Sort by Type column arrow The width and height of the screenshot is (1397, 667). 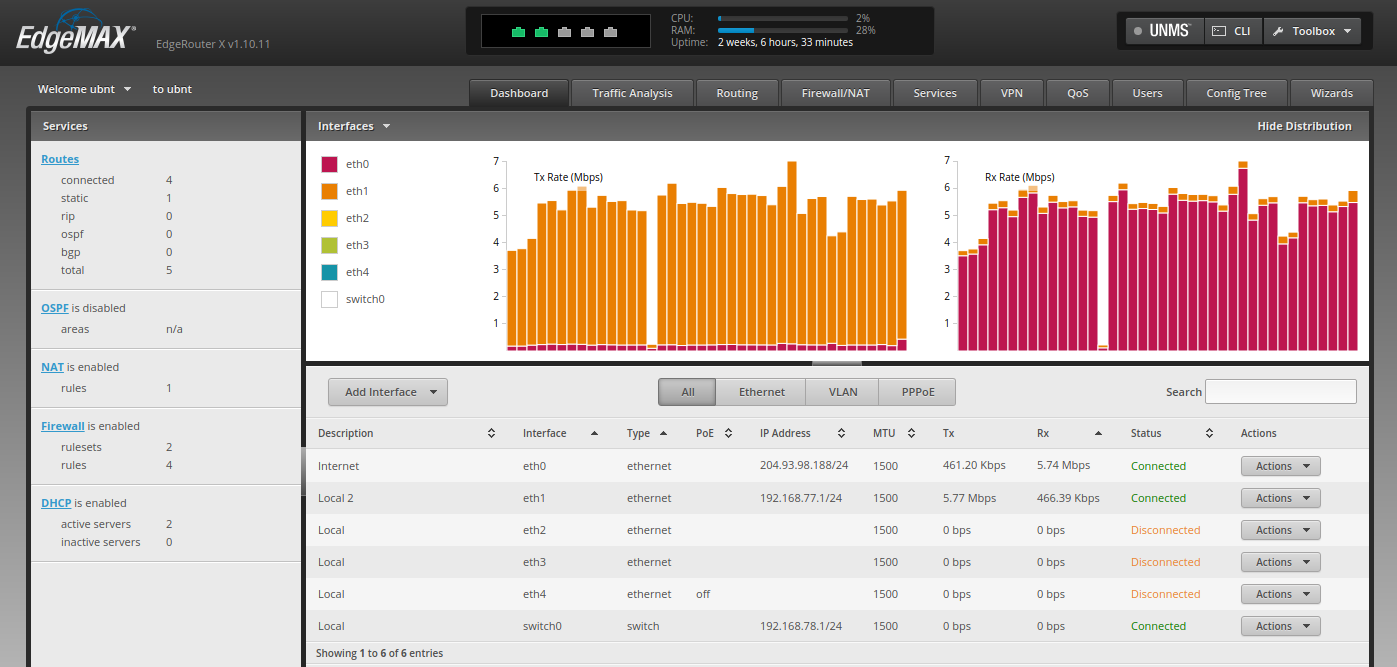point(663,433)
